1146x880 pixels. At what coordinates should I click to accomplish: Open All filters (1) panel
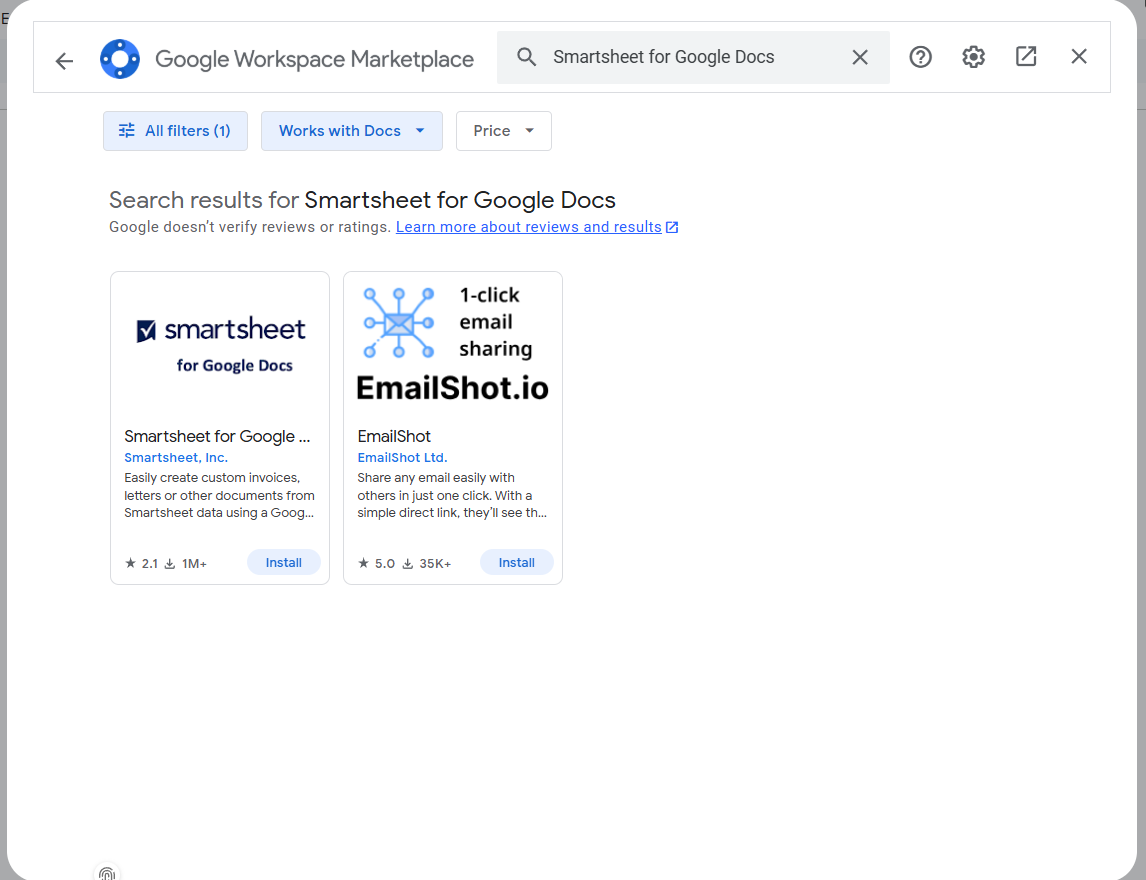click(175, 131)
